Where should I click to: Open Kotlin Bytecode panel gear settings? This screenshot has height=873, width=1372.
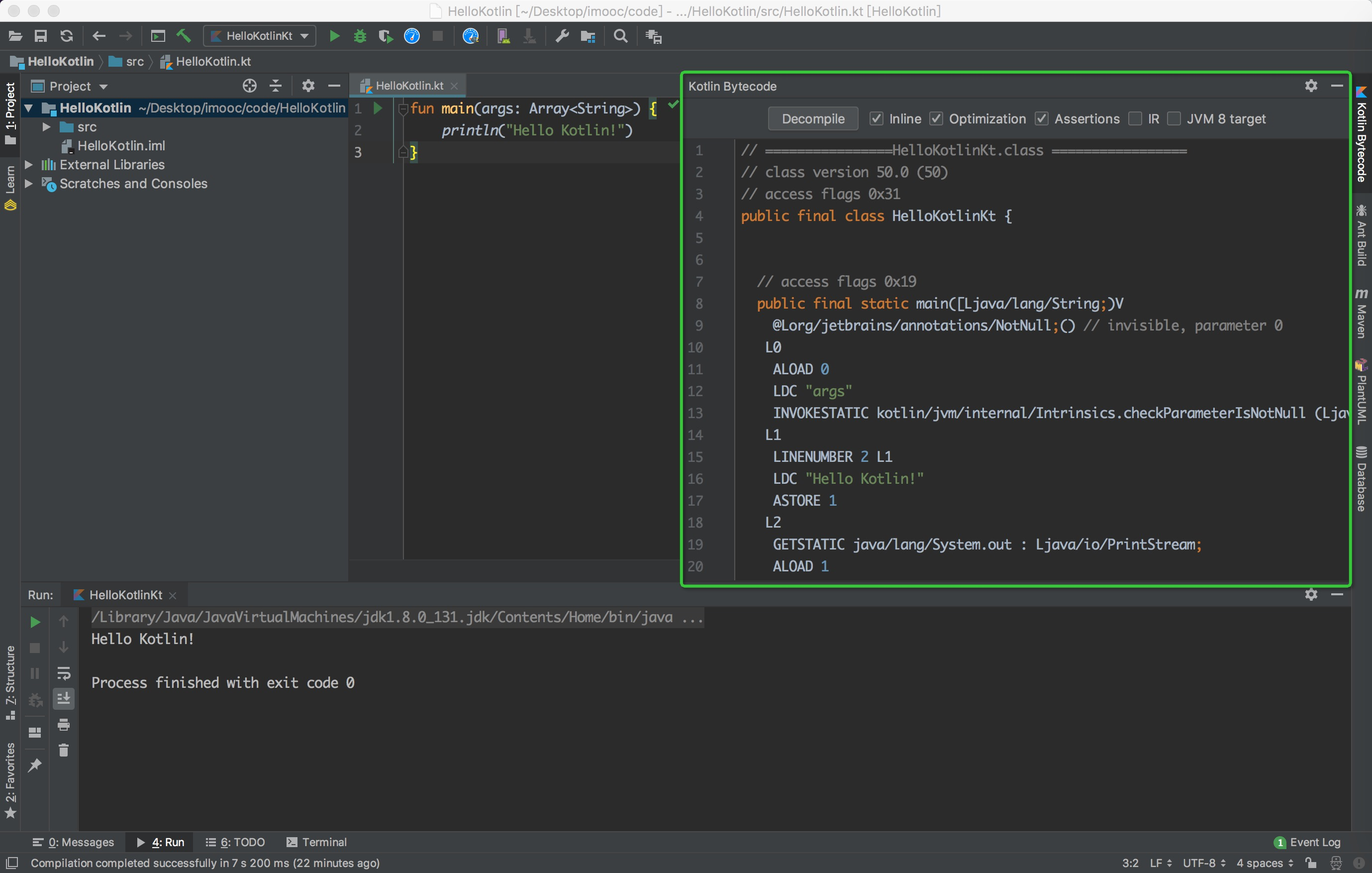1311,86
